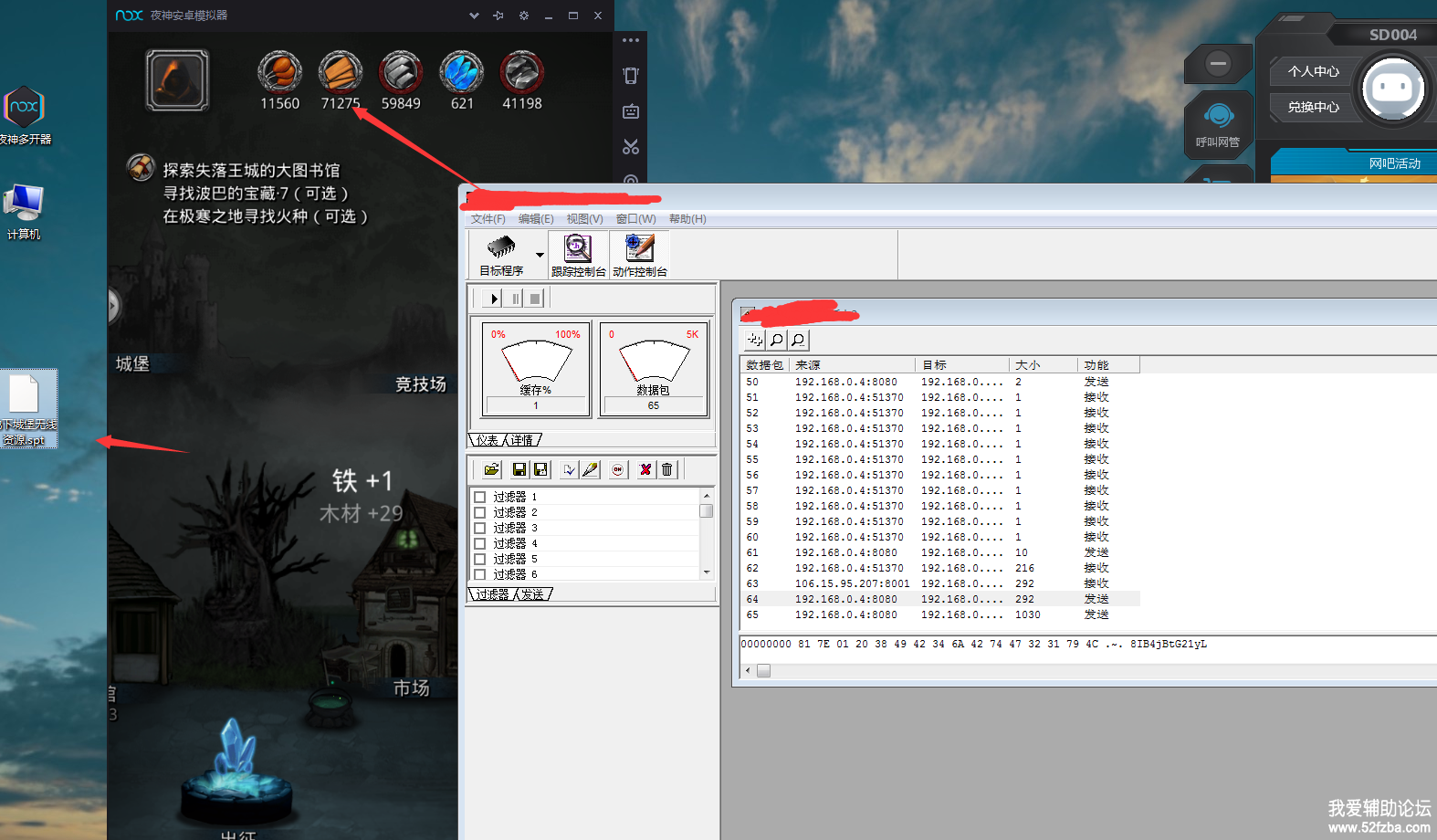Click Nox sidebar scissors screenshot icon

tap(631, 147)
